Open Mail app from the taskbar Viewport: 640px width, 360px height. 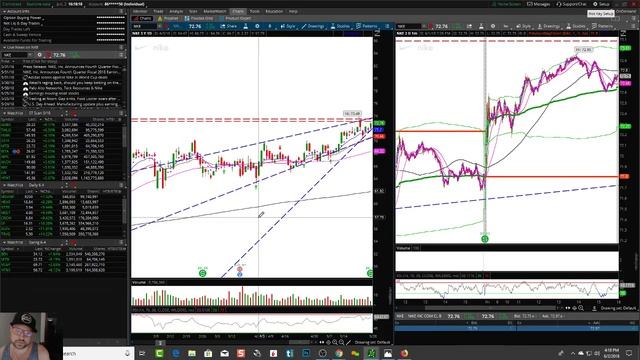[x=224, y=353]
